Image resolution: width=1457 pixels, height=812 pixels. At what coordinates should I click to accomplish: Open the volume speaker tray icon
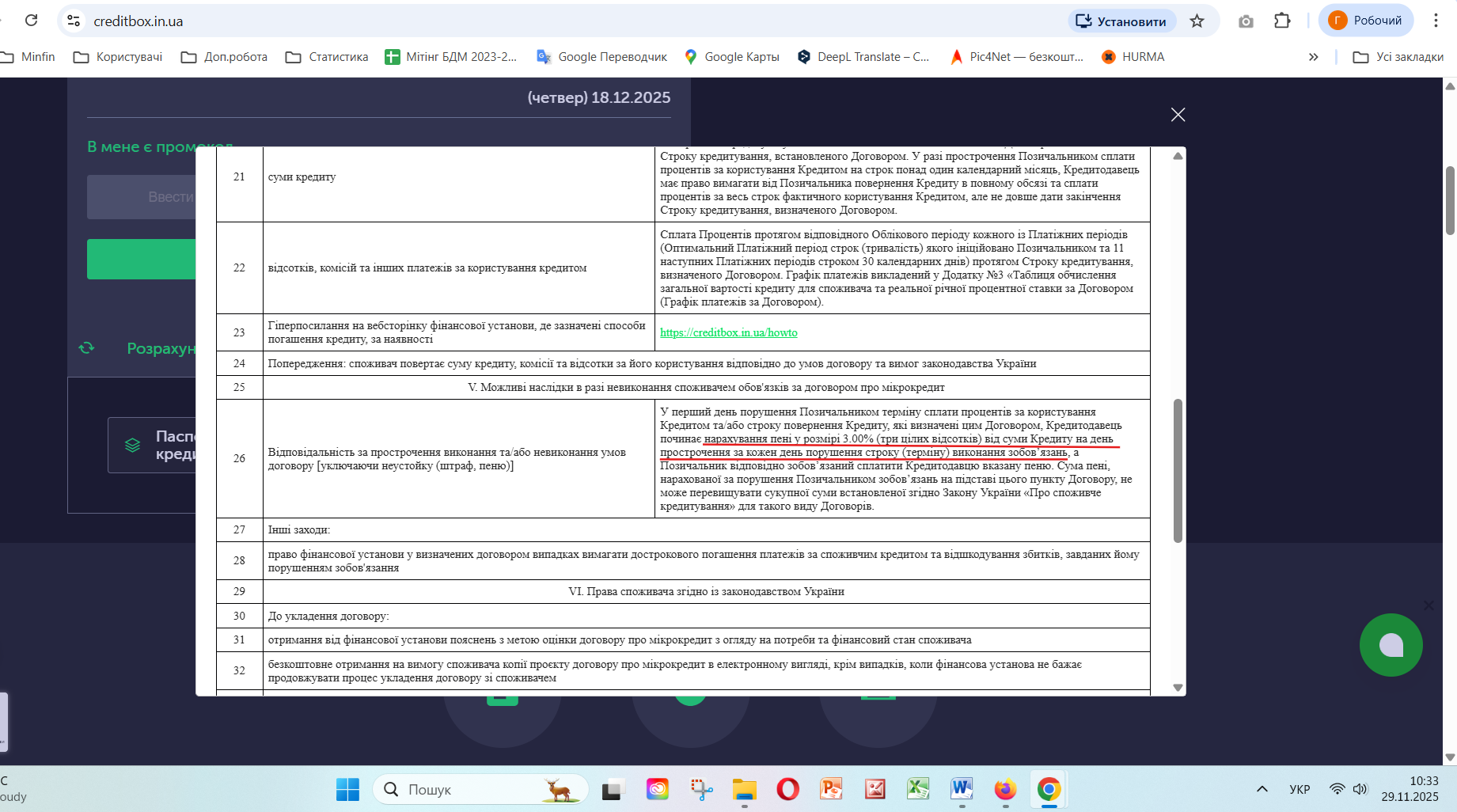[x=1360, y=789]
